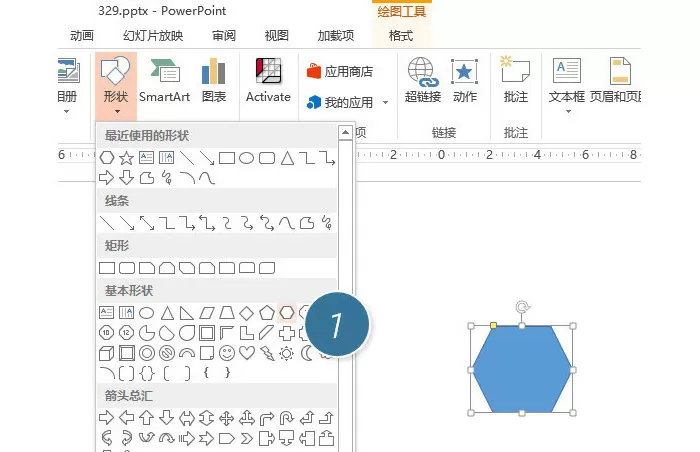The height and width of the screenshot is (452, 700).
Task: Select the plain rectangle in 矩形 section
Action: [x=107, y=268]
